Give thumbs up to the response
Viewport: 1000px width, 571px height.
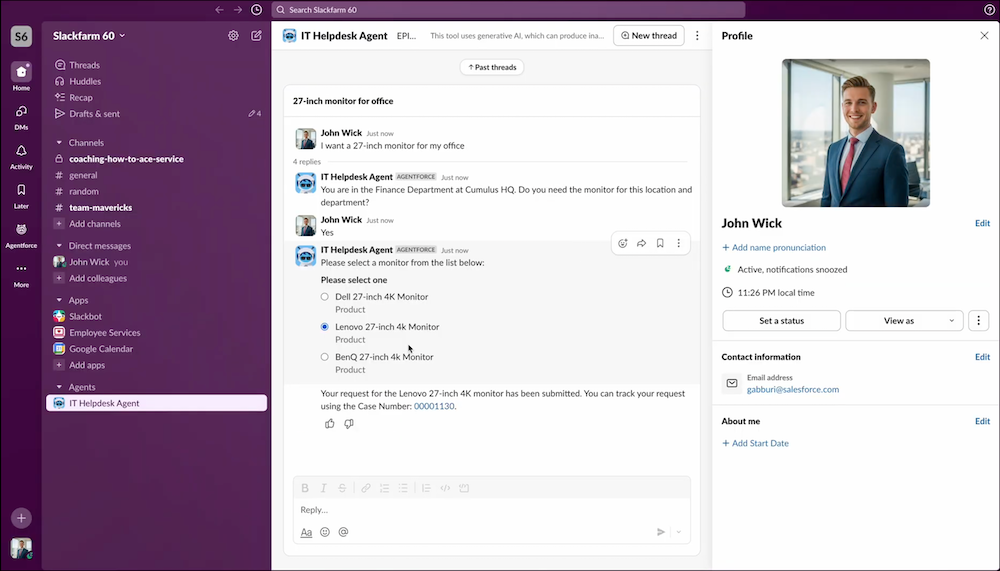click(x=330, y=424)
